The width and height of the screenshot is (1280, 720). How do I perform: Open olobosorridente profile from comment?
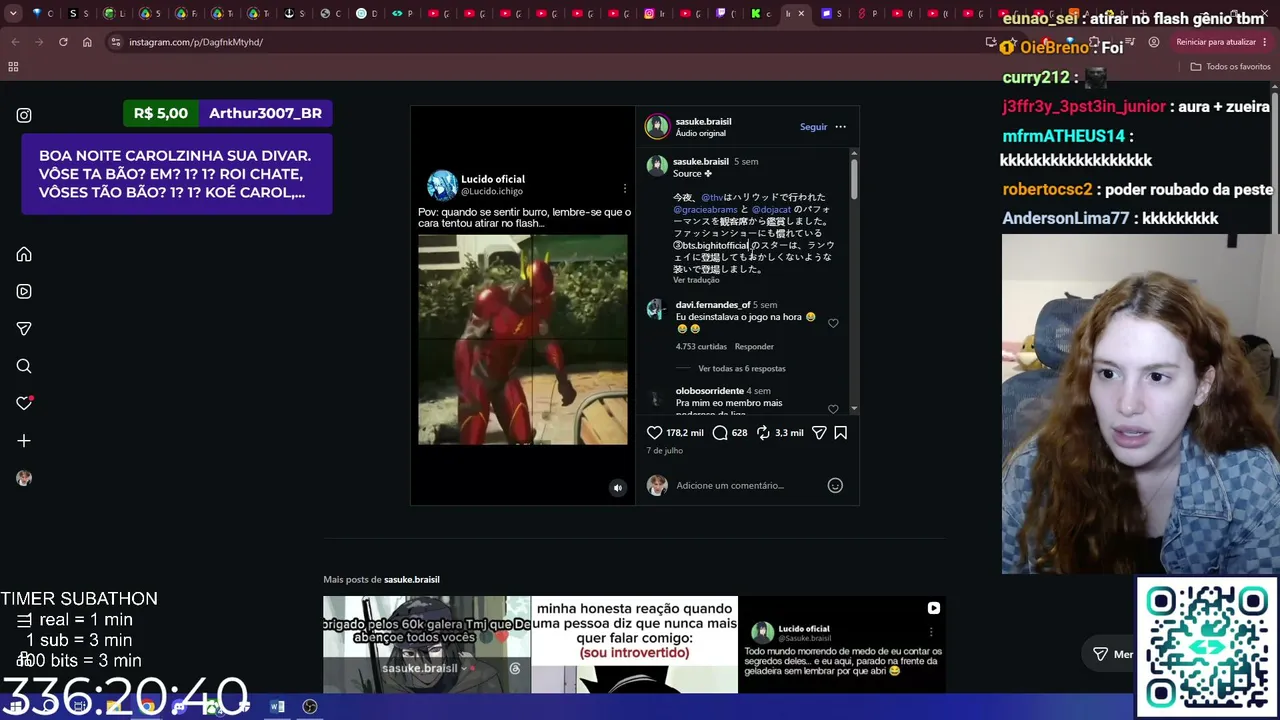tap(710, 391)
